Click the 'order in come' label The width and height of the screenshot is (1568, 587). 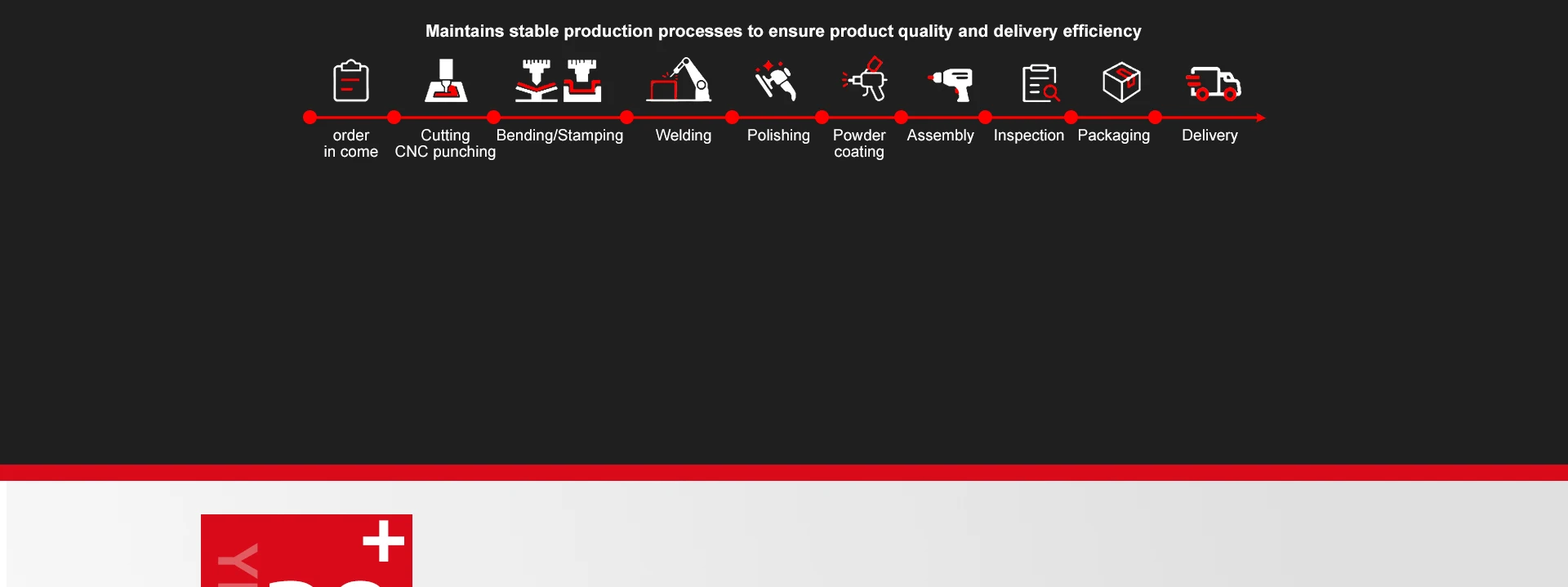click(x=351, y=144)
